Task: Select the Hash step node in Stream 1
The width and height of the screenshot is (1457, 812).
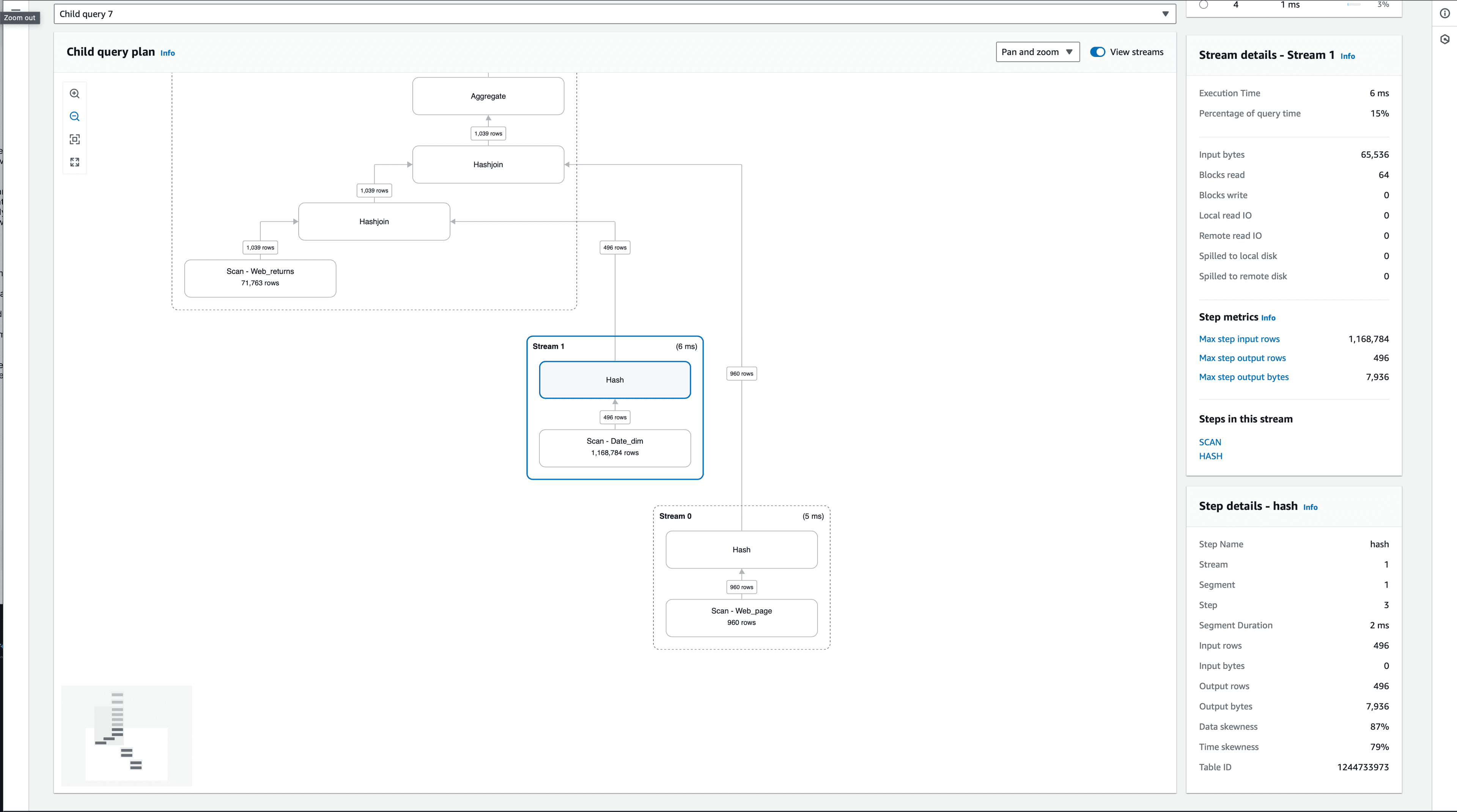Action: pos(614,379)
